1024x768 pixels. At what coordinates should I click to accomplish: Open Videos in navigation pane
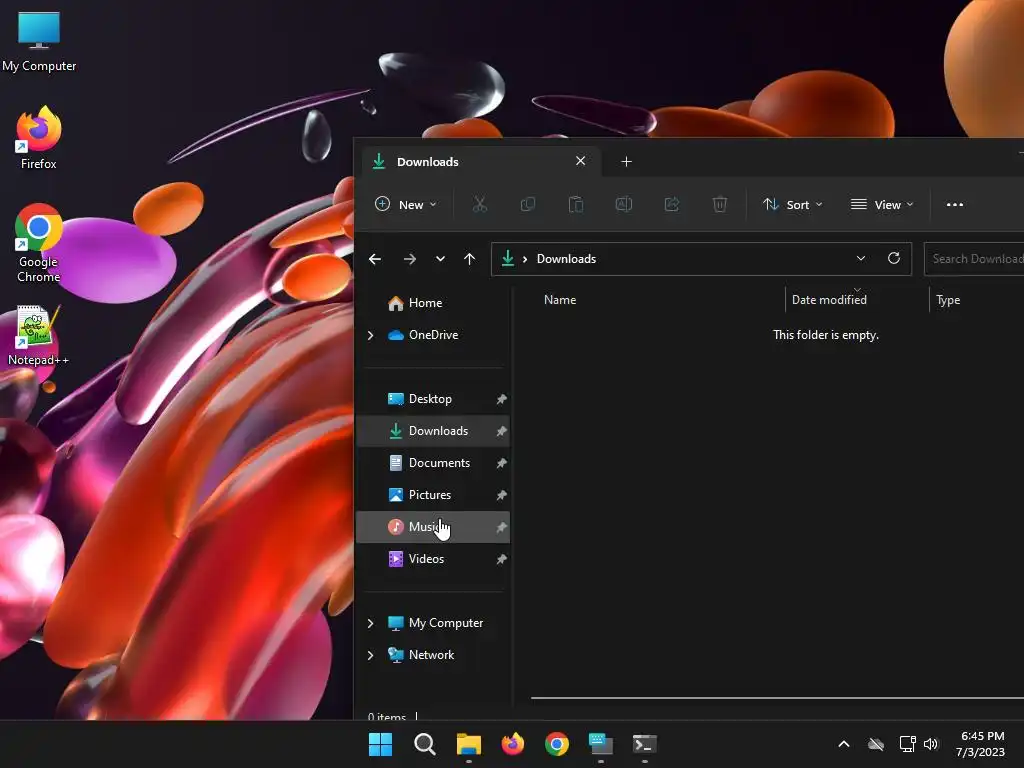434,559
